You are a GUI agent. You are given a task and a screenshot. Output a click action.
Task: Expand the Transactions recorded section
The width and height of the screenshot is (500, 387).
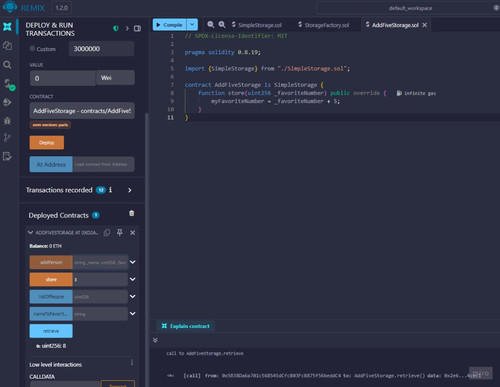130,190
